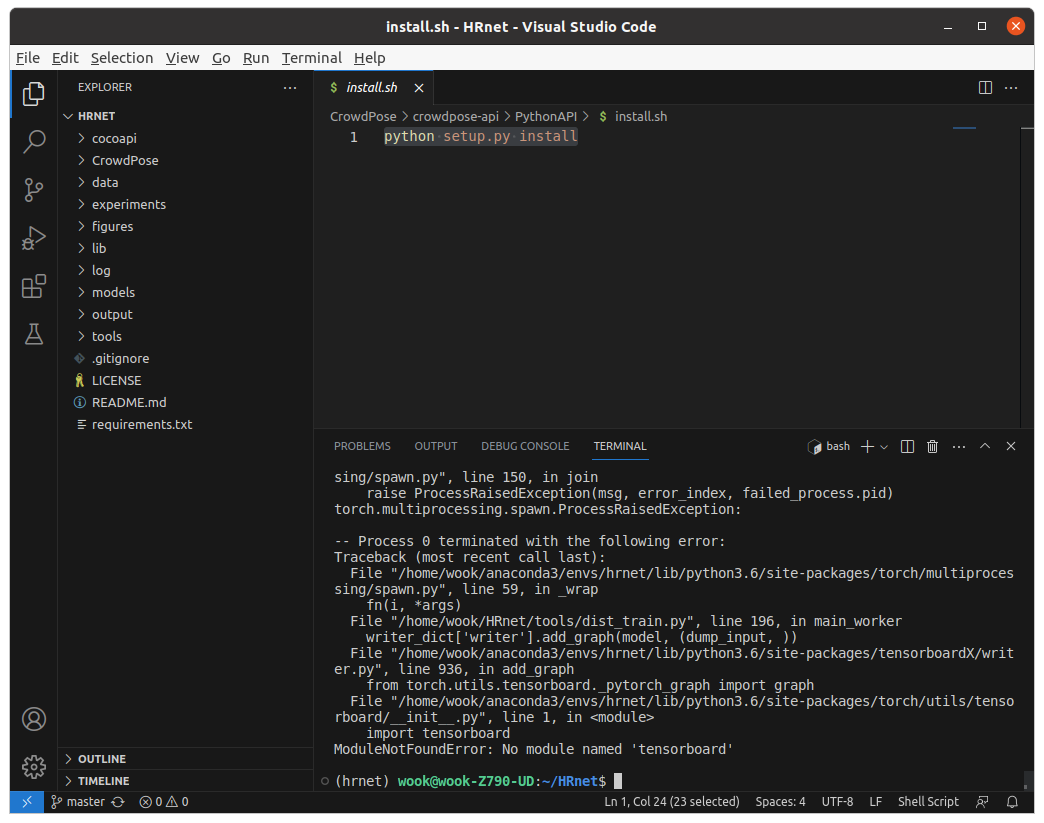Expand the TIMELINE section
Screen dimensions: 1044x823
click(185, 781)
